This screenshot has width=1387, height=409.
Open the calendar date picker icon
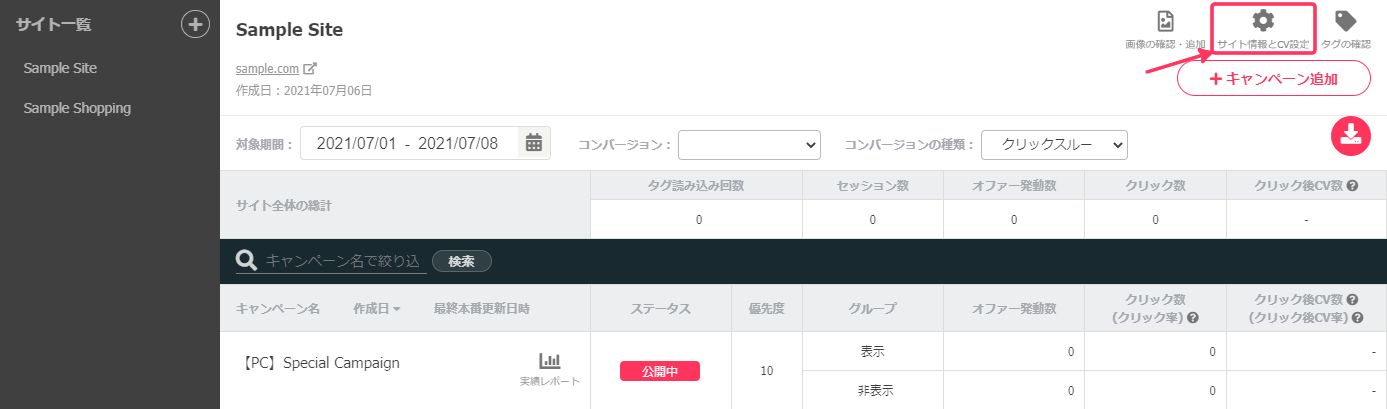[x=534, y=143]
